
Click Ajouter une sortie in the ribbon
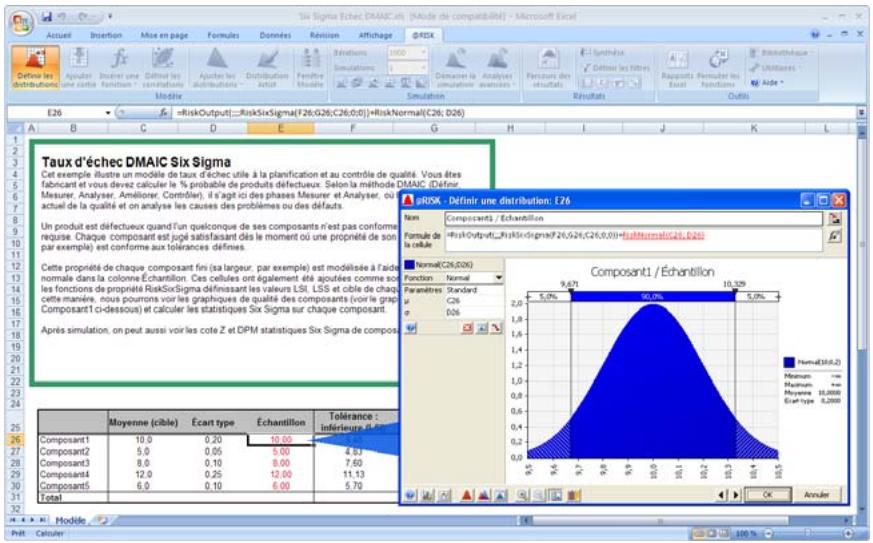click(x=79, y=67)
